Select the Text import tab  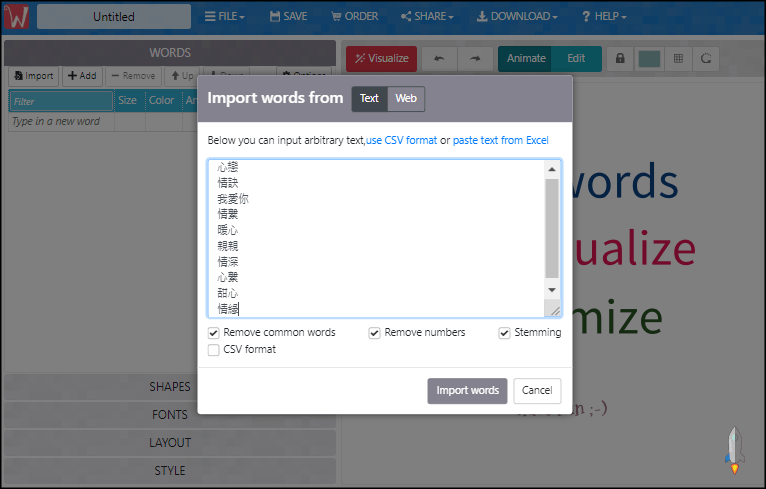pos(369,98)
